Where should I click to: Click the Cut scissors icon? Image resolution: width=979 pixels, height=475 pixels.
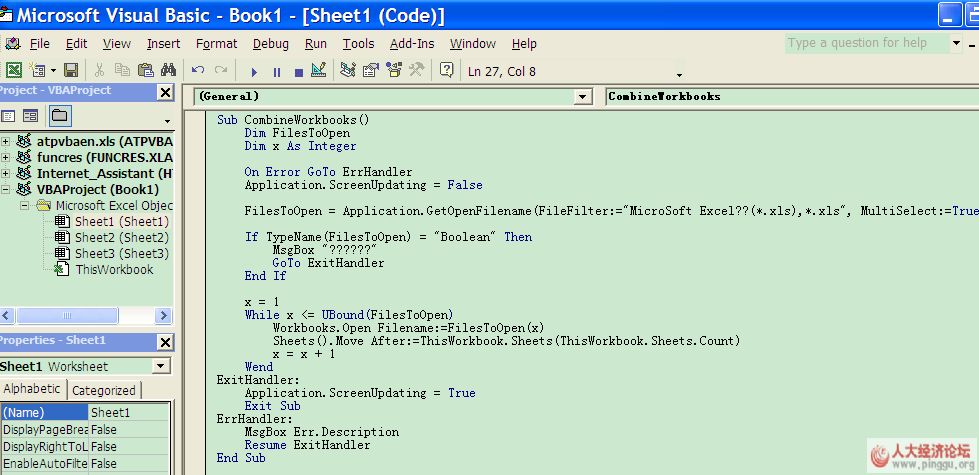[99, 70]
